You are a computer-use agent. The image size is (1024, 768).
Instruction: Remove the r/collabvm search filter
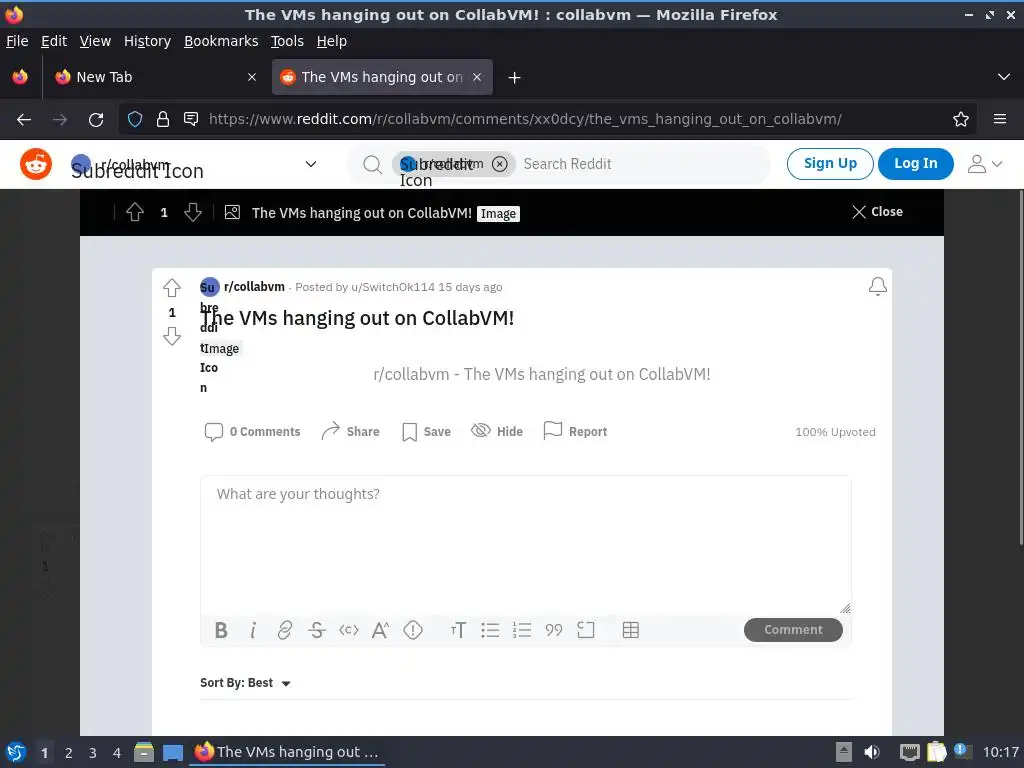[500, 164]
